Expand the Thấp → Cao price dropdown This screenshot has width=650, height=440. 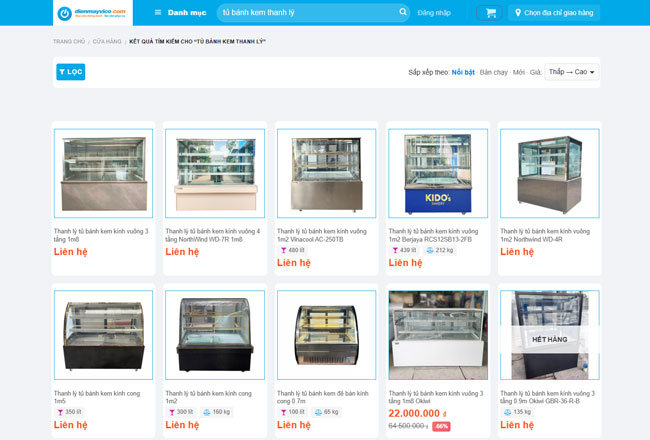tap(572, 72)
